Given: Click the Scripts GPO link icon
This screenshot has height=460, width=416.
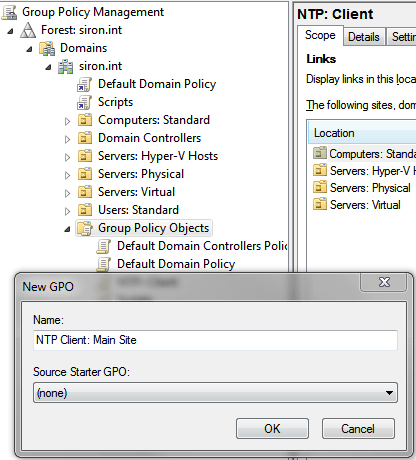Looking at the screenshot, I should tap(84, 102).
